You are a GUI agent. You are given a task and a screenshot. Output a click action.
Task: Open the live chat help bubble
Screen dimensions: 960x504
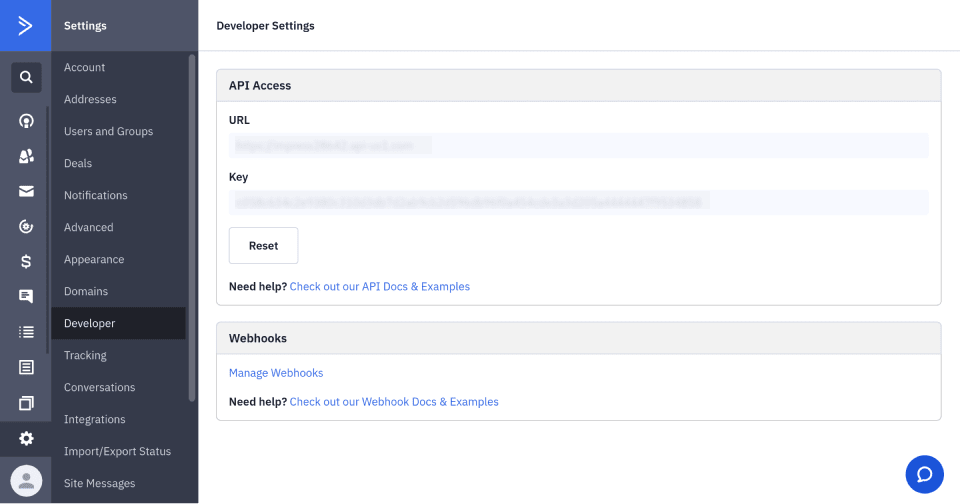[924, 474]
